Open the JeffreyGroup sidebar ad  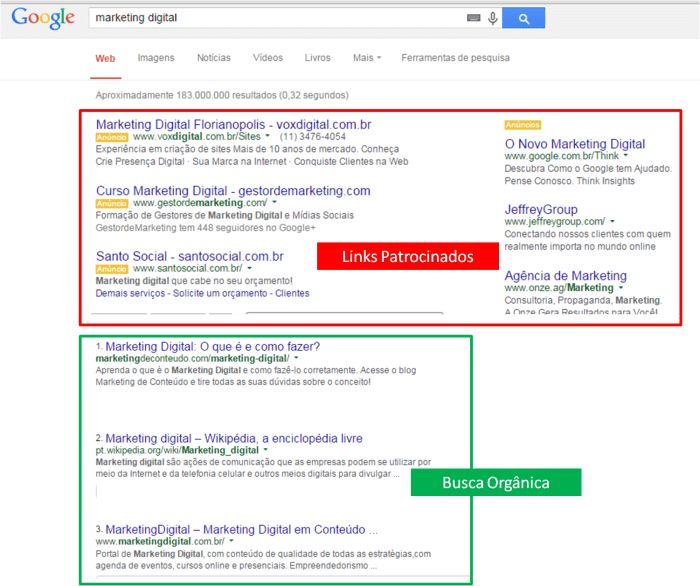click(541, 209)
